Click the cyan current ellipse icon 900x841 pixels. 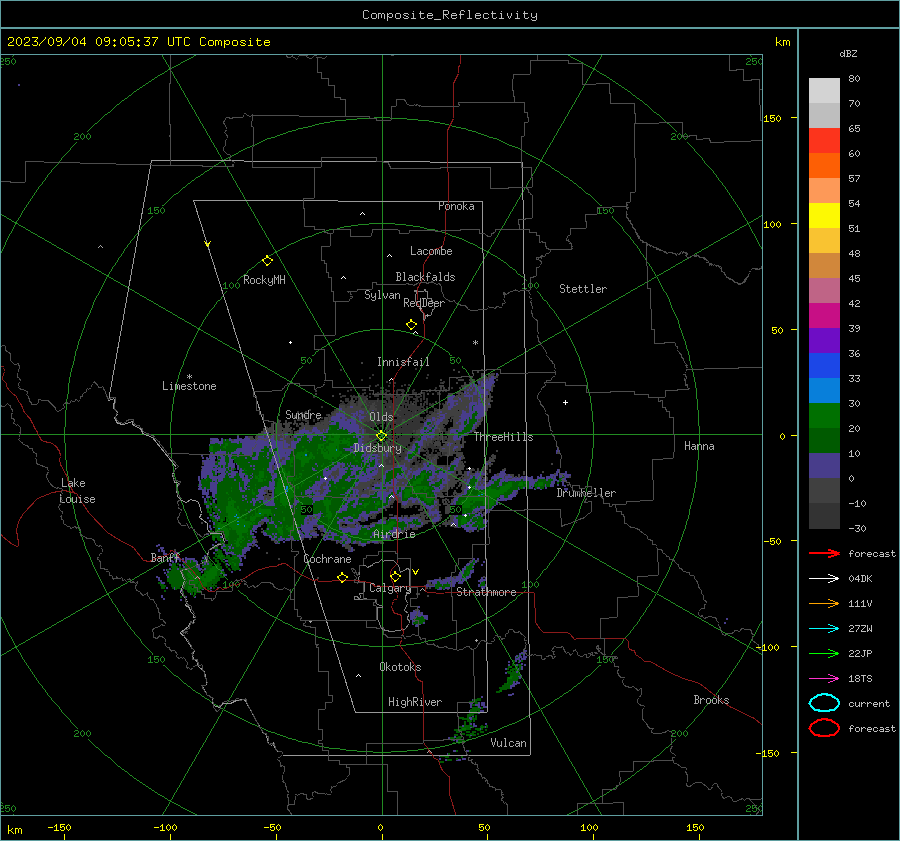824,703
